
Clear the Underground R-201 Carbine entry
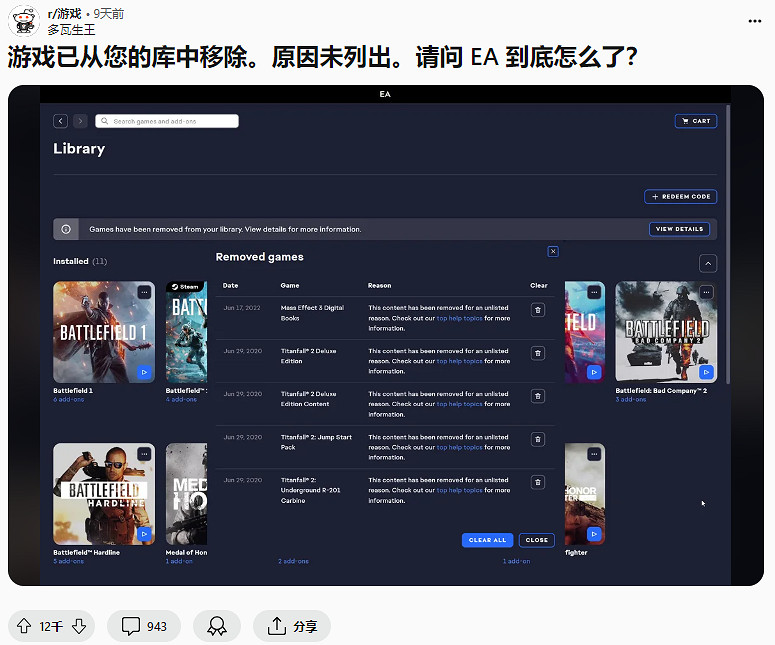click(x=538, y=482)
